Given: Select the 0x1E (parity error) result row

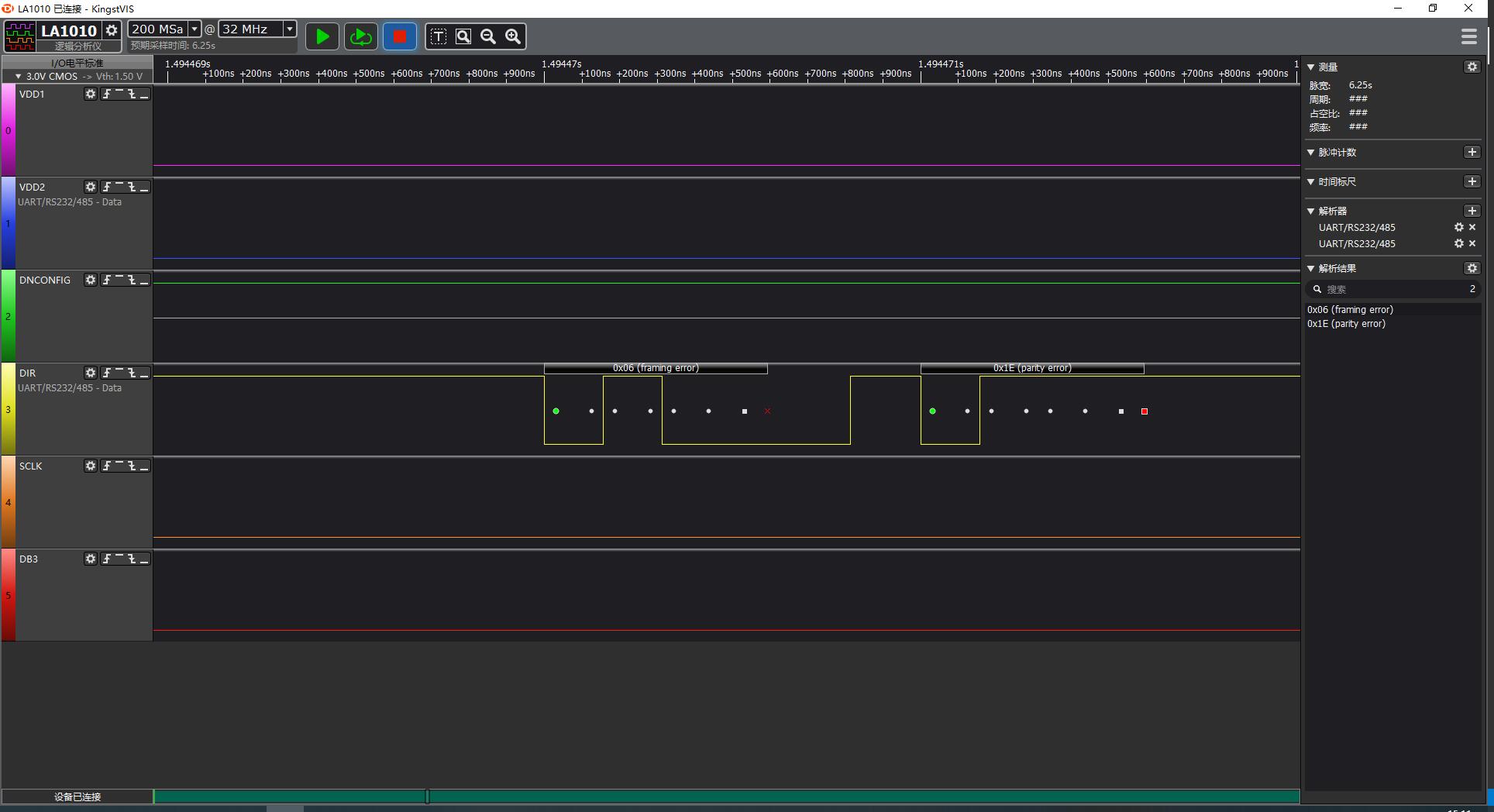Looking at the screenshot, I should [1393, 324].
